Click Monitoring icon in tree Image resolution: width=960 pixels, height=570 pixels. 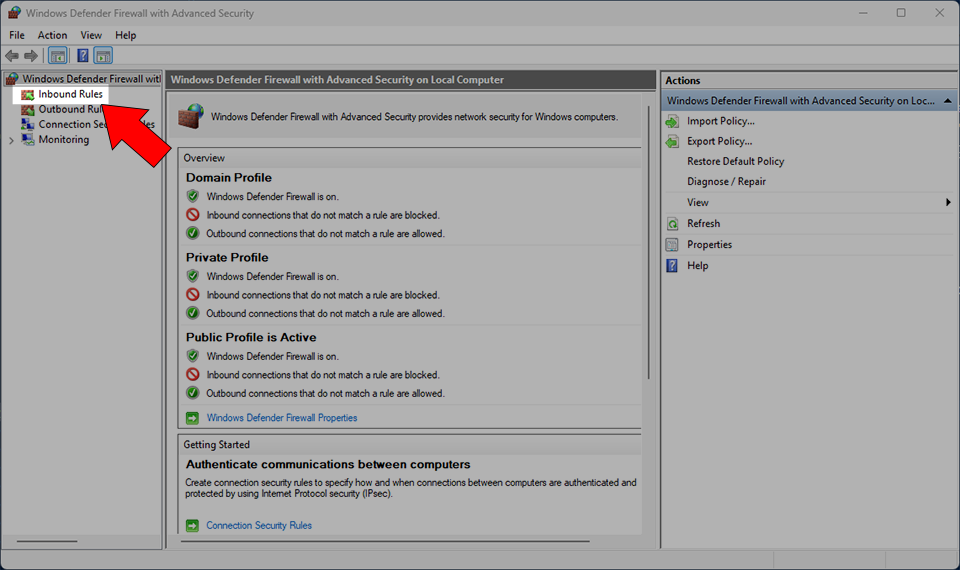[28, 140]
